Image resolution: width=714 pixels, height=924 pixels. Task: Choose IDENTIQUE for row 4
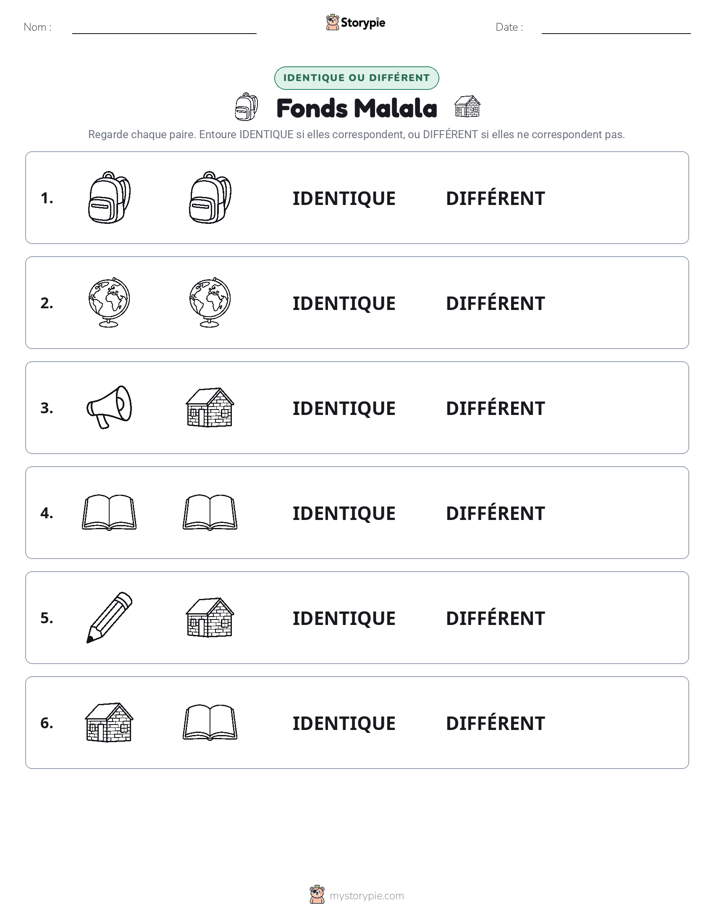coord(344,513)
